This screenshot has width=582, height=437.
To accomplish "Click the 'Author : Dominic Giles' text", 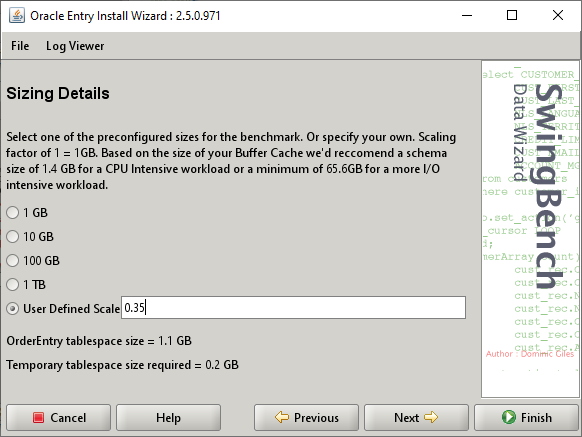I will 530,354.
